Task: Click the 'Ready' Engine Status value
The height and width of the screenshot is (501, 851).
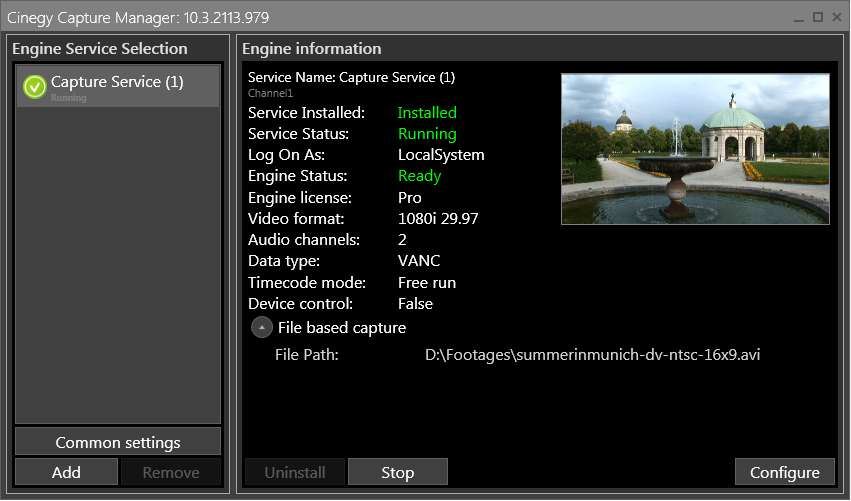Action: pyautogui.click(x=420, y=176)
